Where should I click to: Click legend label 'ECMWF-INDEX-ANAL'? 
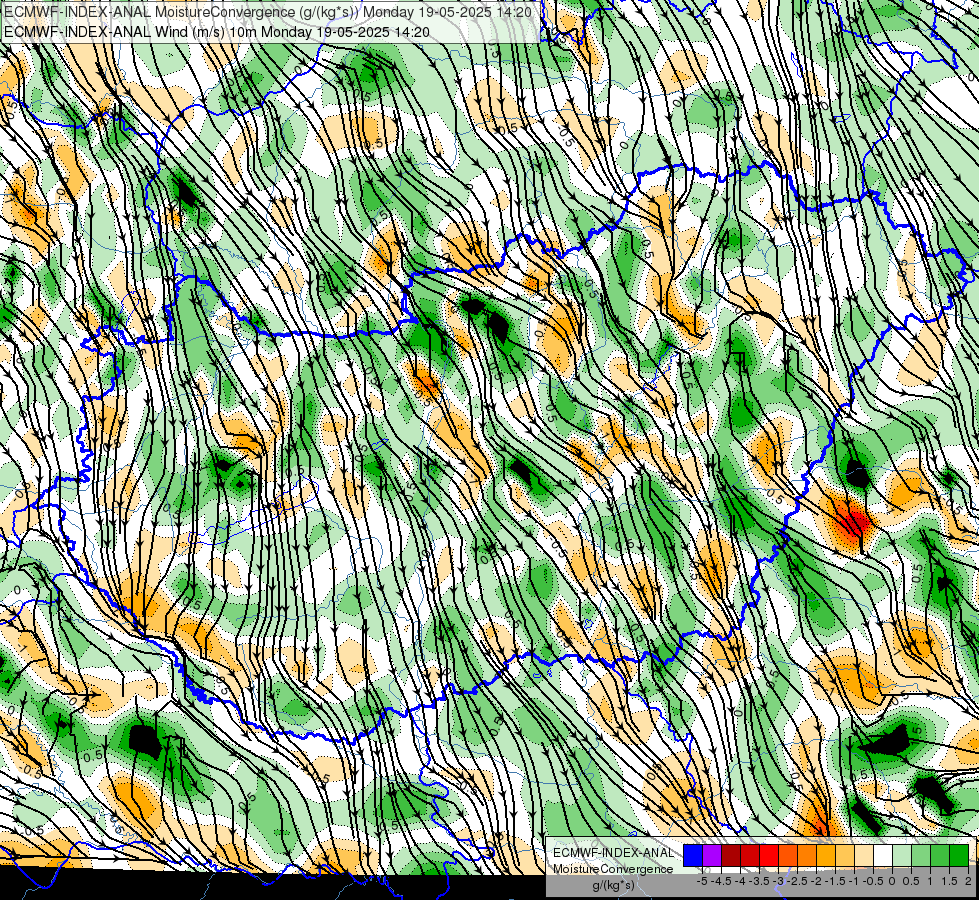613,853
